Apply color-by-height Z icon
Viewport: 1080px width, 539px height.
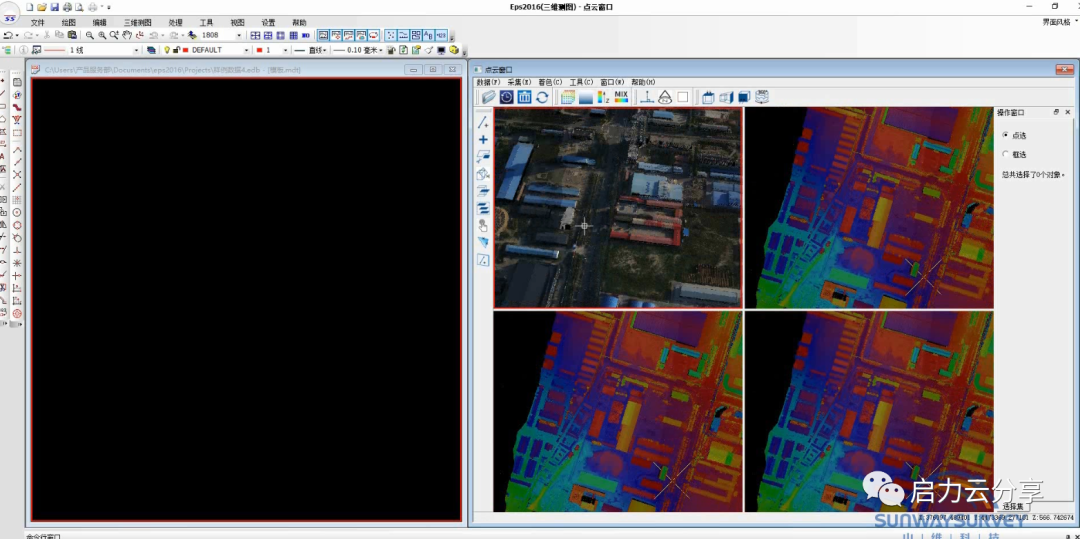point(603,97)
